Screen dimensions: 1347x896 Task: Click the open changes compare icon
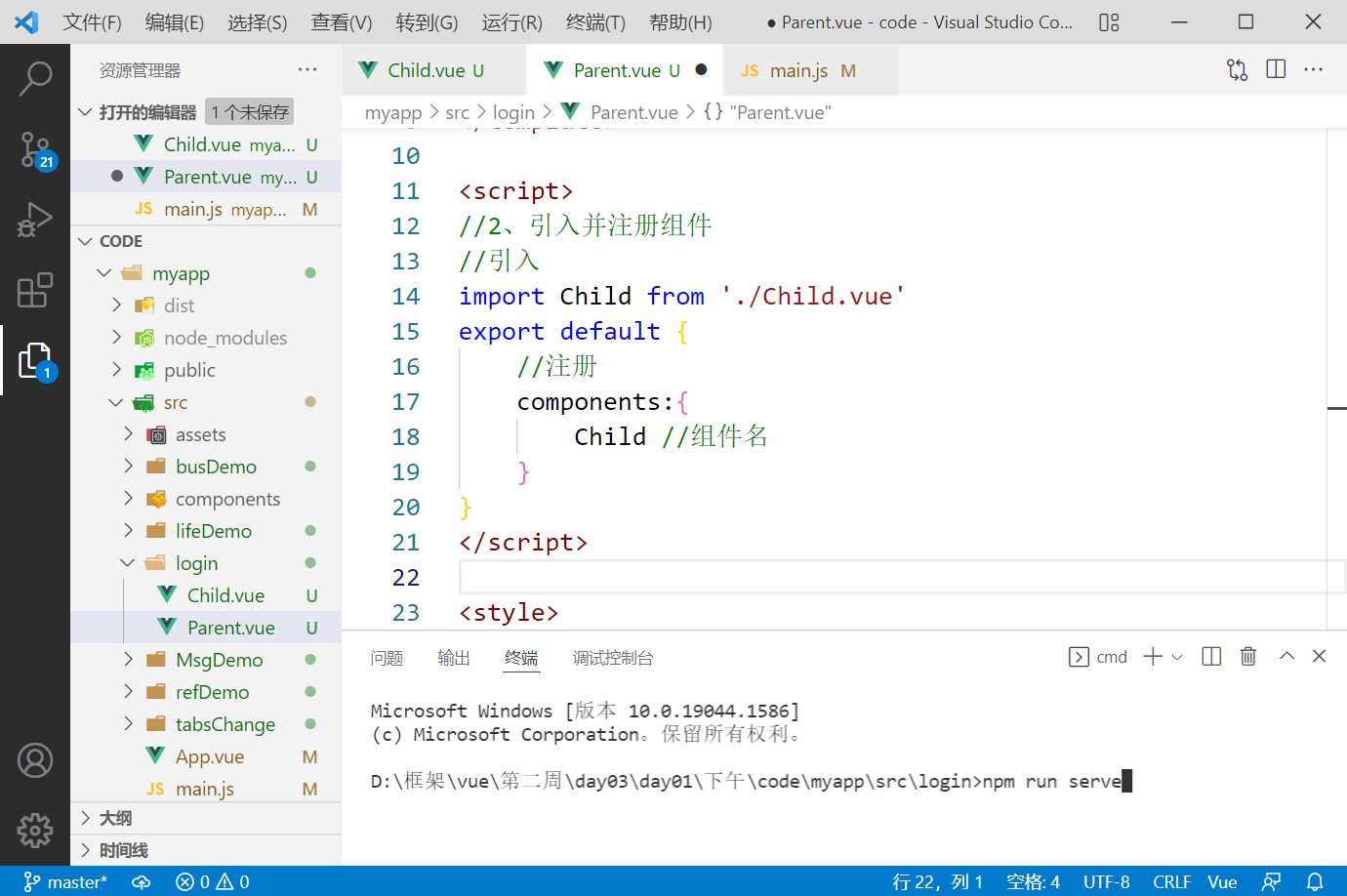coord(1237,69)
